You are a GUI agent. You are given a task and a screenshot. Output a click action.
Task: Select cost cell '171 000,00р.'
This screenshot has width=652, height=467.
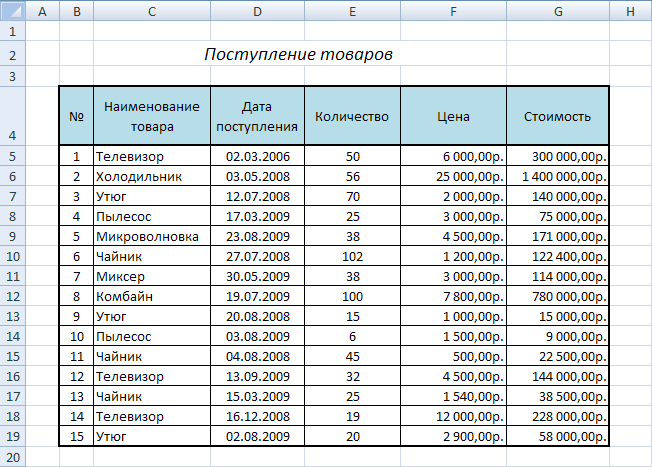pos(558,236)
